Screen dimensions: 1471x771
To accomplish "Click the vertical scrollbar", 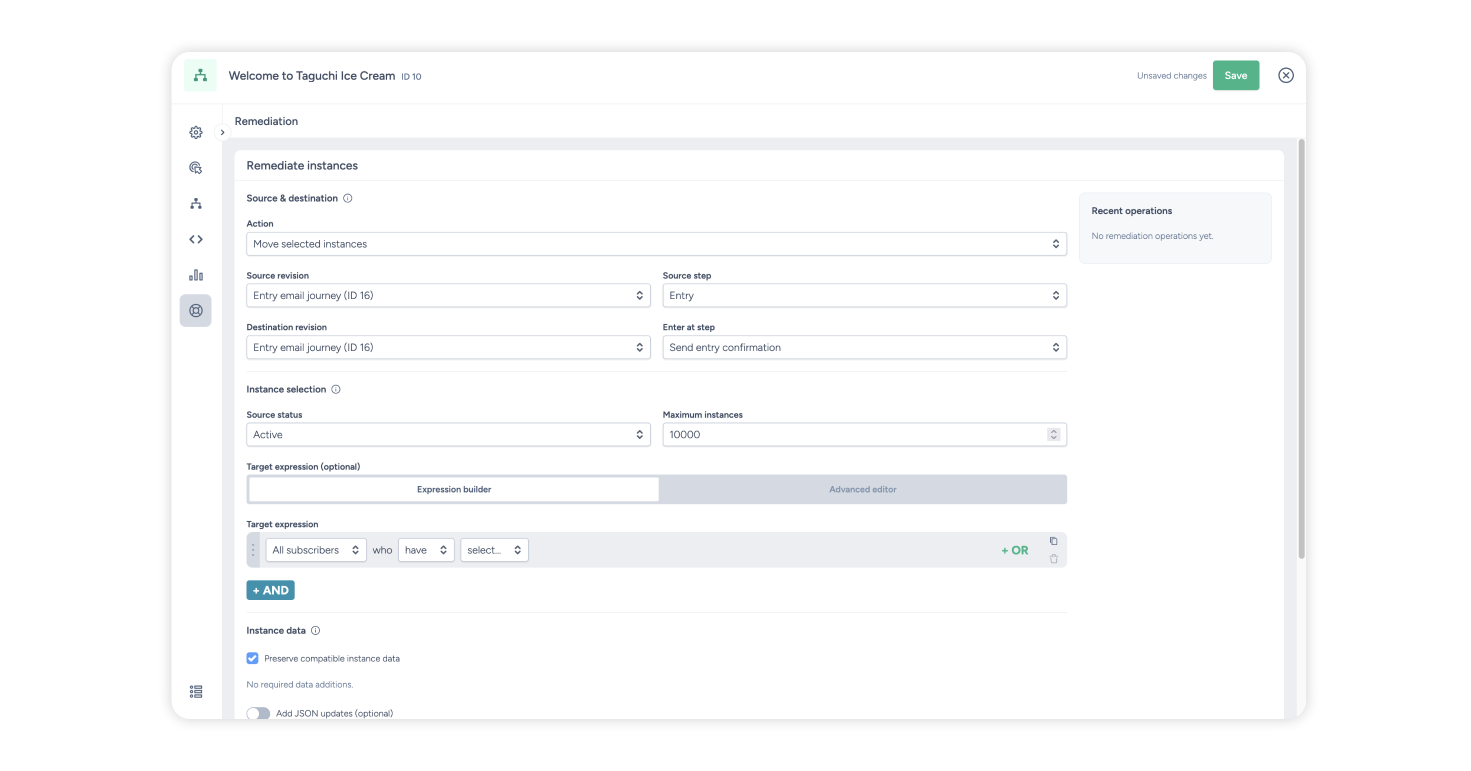I will pos(1301,348).
